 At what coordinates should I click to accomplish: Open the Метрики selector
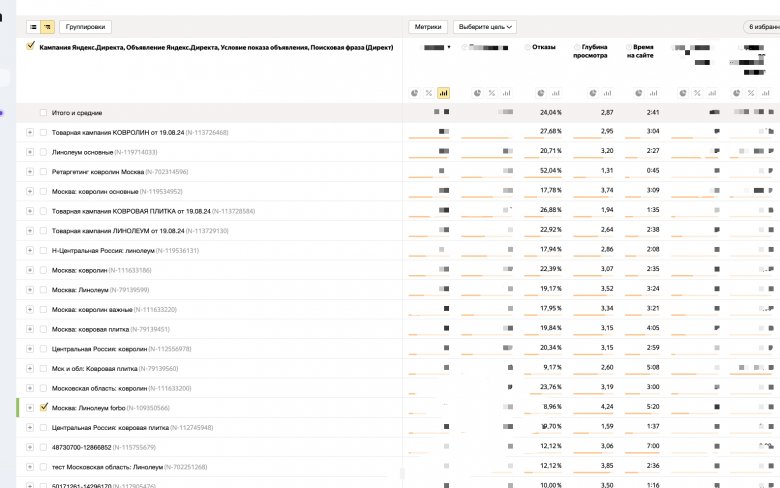(428, 27)
